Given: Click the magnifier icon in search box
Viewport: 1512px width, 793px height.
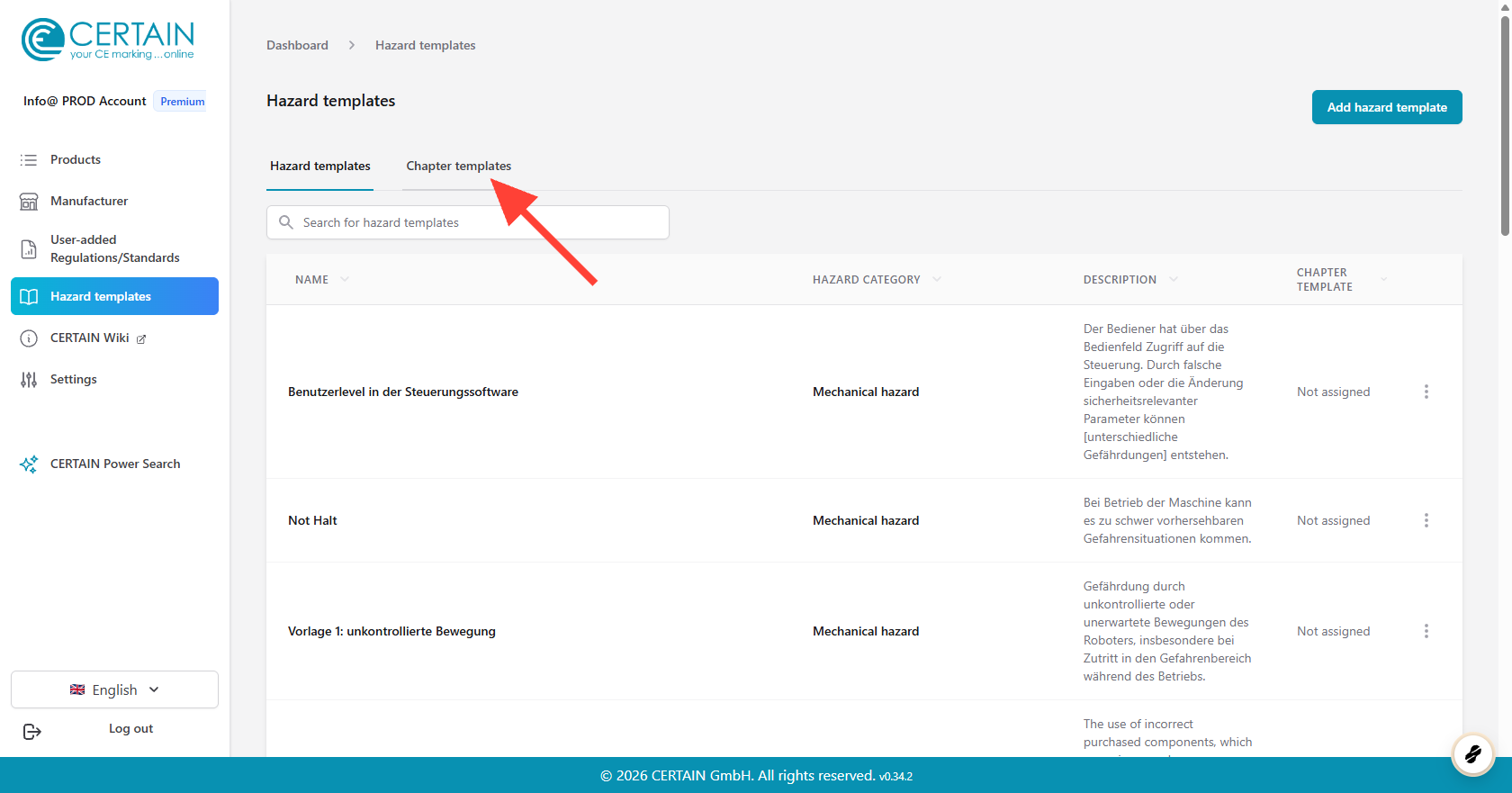Looking at the screenshot, I should (x=286, y=222).
